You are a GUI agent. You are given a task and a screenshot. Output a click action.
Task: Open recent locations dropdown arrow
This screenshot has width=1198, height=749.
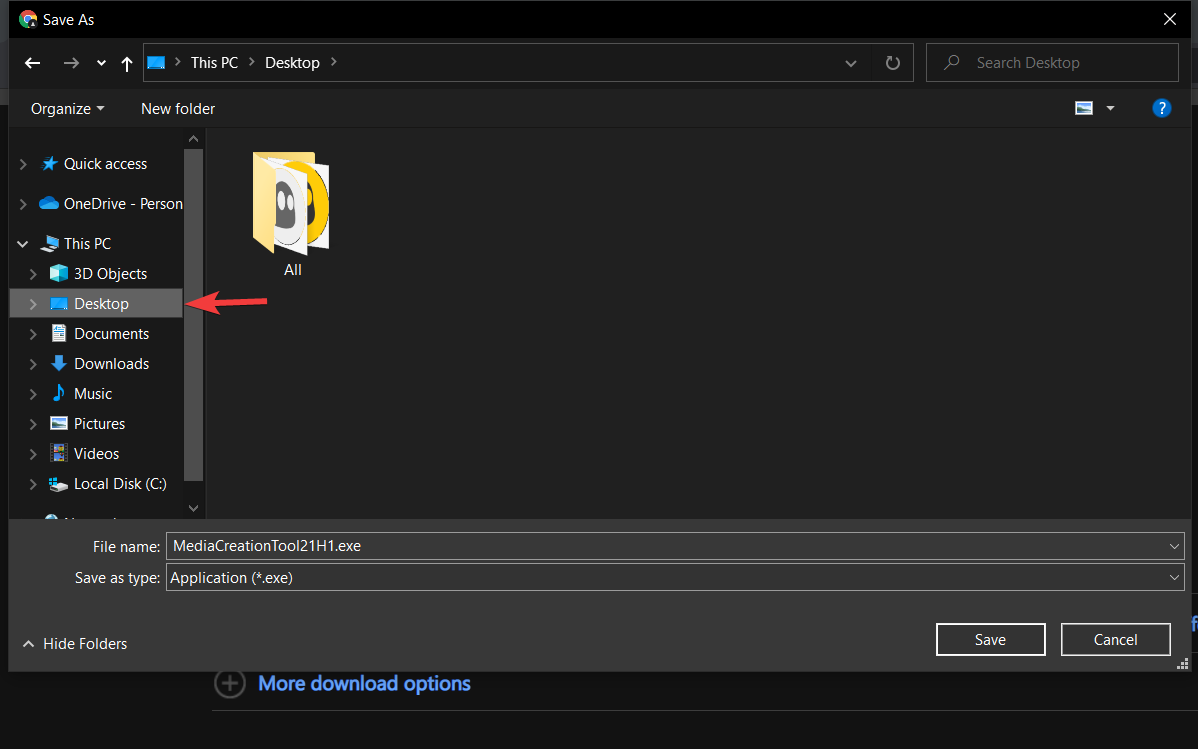(101, 63)
